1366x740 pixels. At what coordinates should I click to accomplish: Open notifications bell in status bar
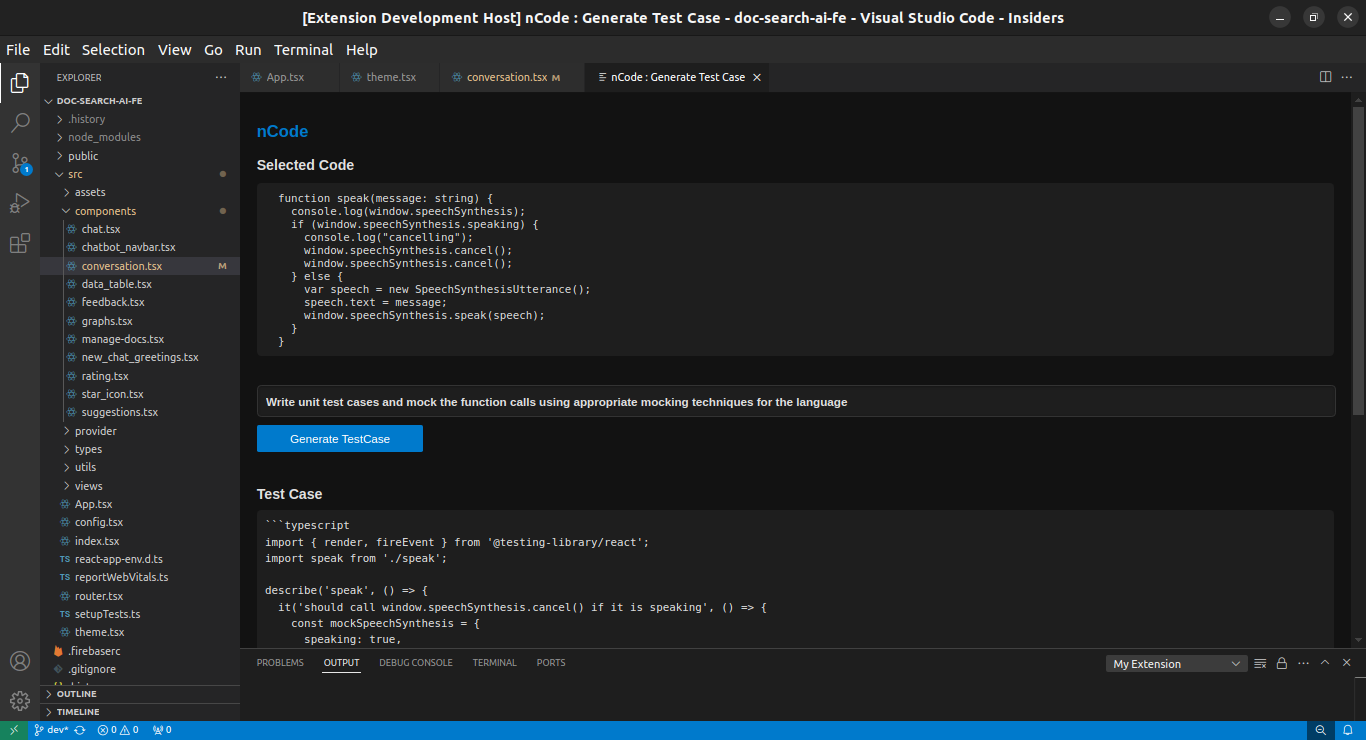1348,730
